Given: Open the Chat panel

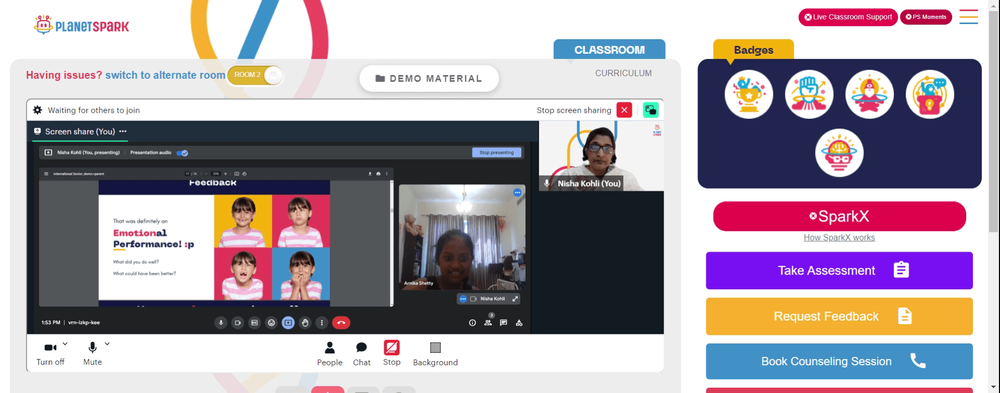Looking at the screenshot, I should pos(362,353).
